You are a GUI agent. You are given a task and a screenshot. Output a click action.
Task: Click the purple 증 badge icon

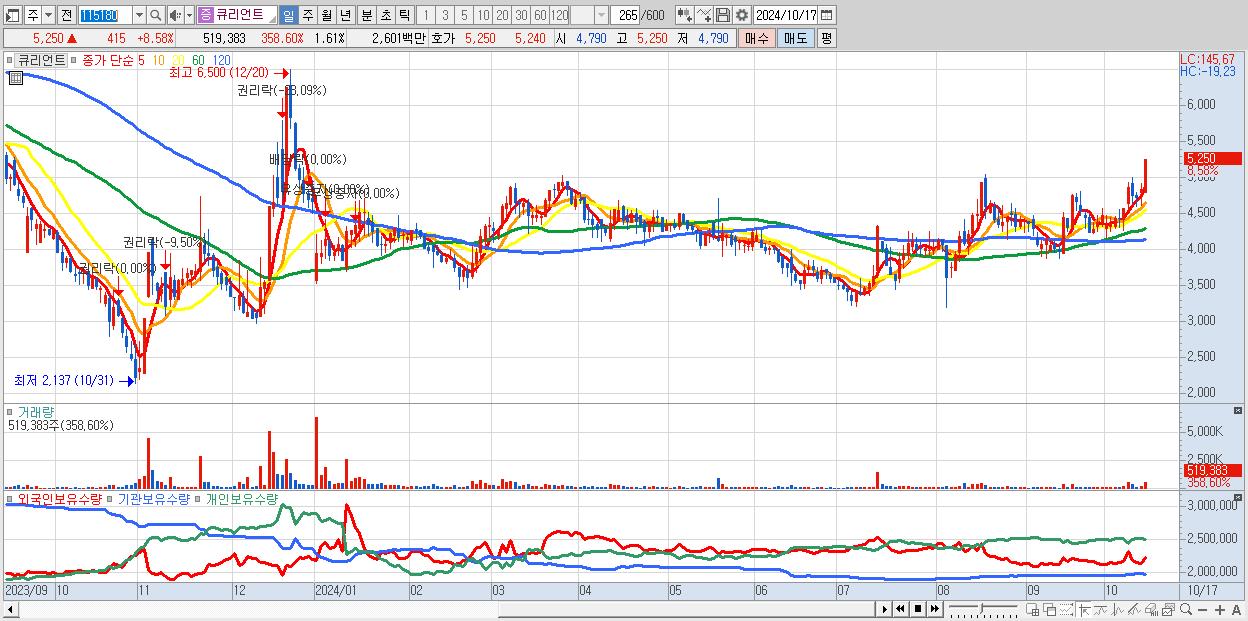[206, 15]
